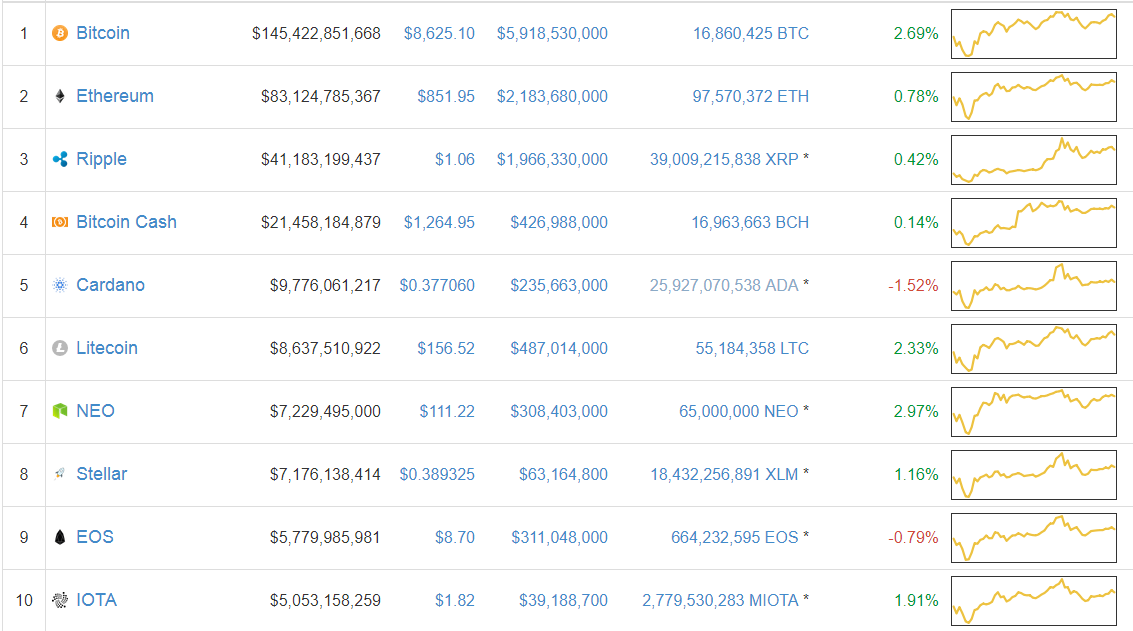
Task: Open the EOS currency page link
Action: click(95, 536)
